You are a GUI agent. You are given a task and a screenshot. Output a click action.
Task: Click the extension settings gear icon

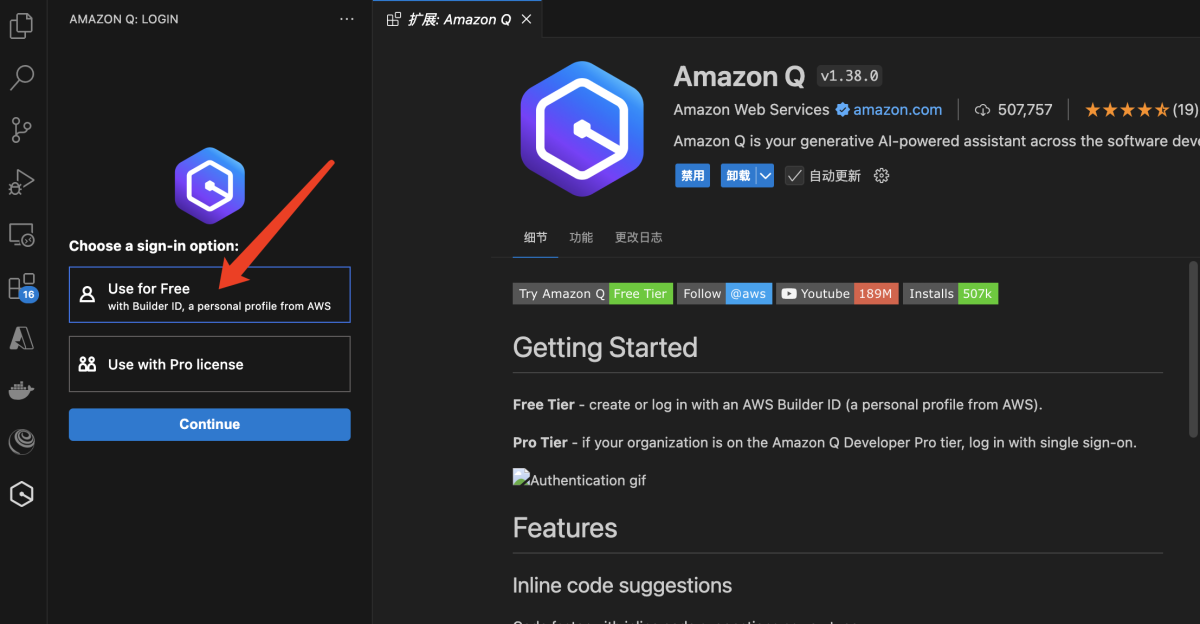pos(881,176)
